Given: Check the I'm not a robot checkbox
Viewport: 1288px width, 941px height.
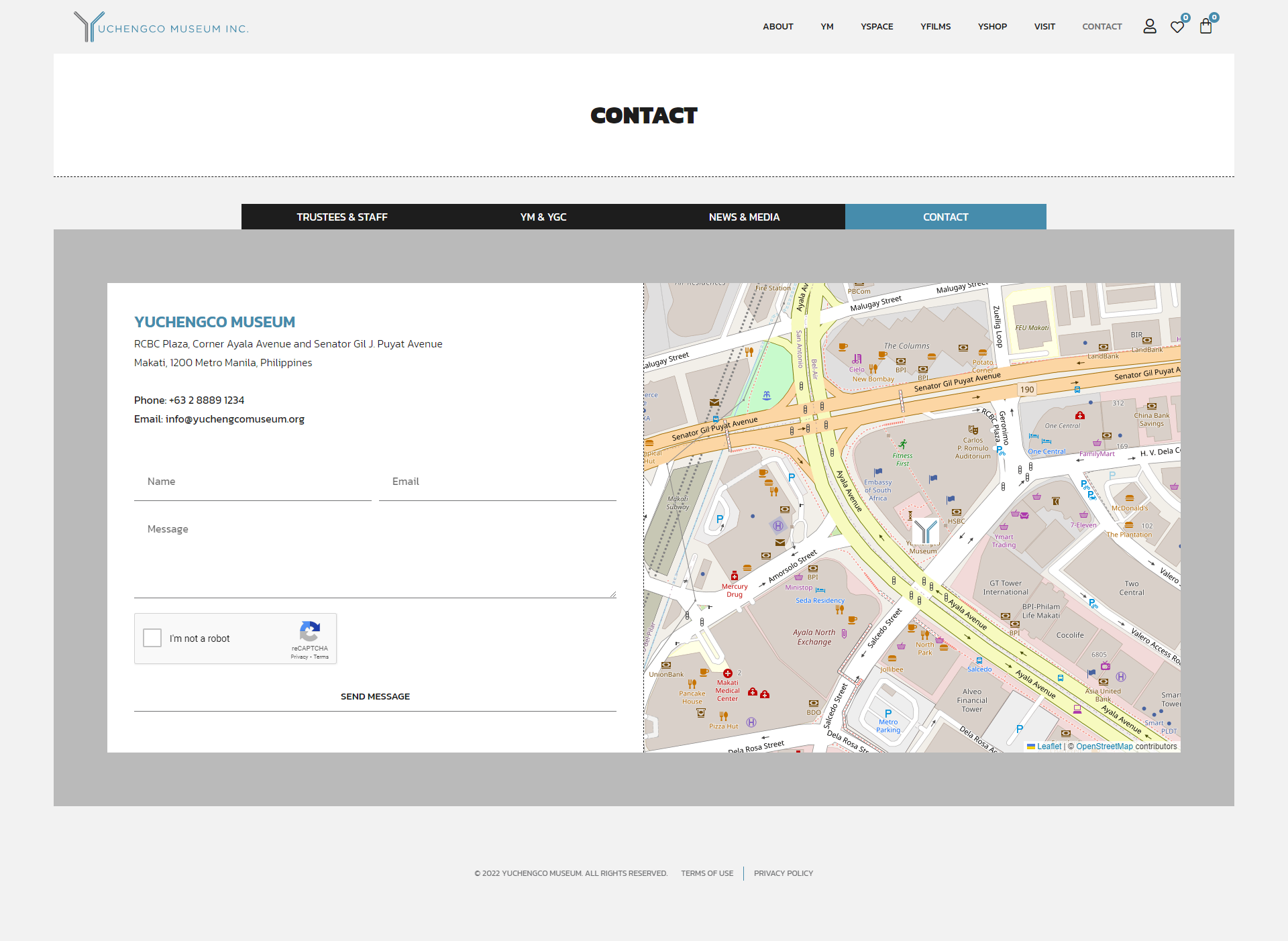Looking at the screenshot, I should tap(152, 638).
